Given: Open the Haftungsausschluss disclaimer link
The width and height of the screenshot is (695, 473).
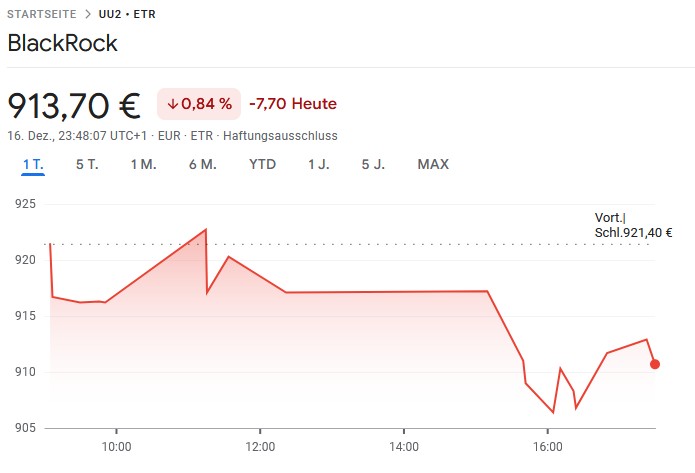Looking at the screenshot, I should [280, 135].
